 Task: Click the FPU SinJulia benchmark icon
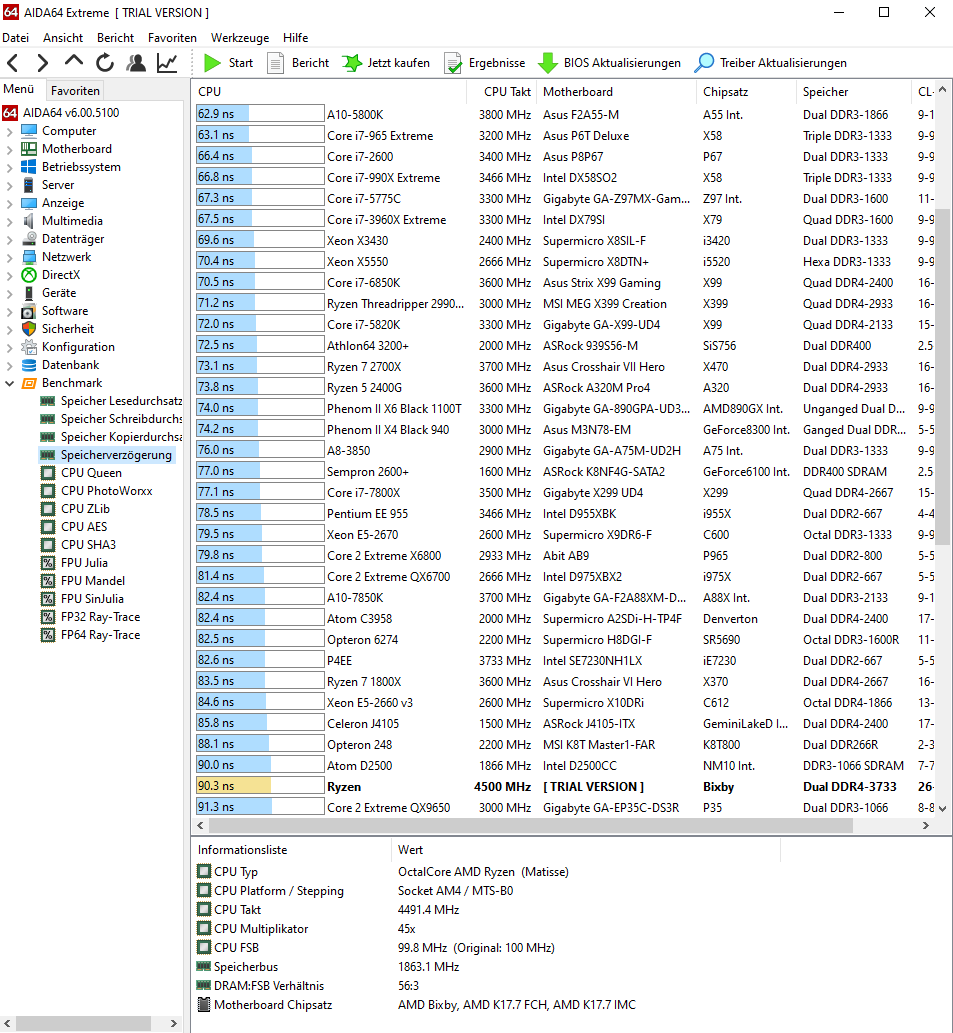tap(47, 599)
